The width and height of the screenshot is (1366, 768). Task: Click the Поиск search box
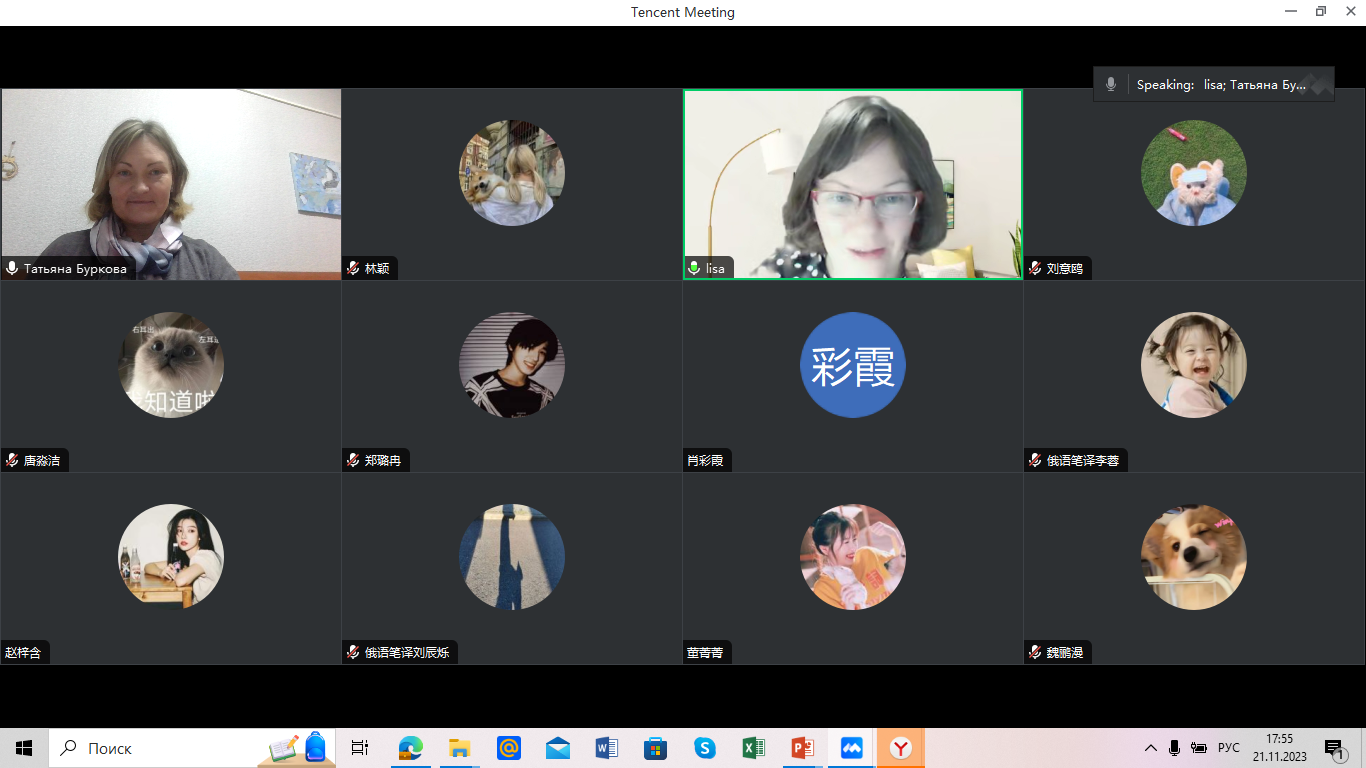(150, 748)
